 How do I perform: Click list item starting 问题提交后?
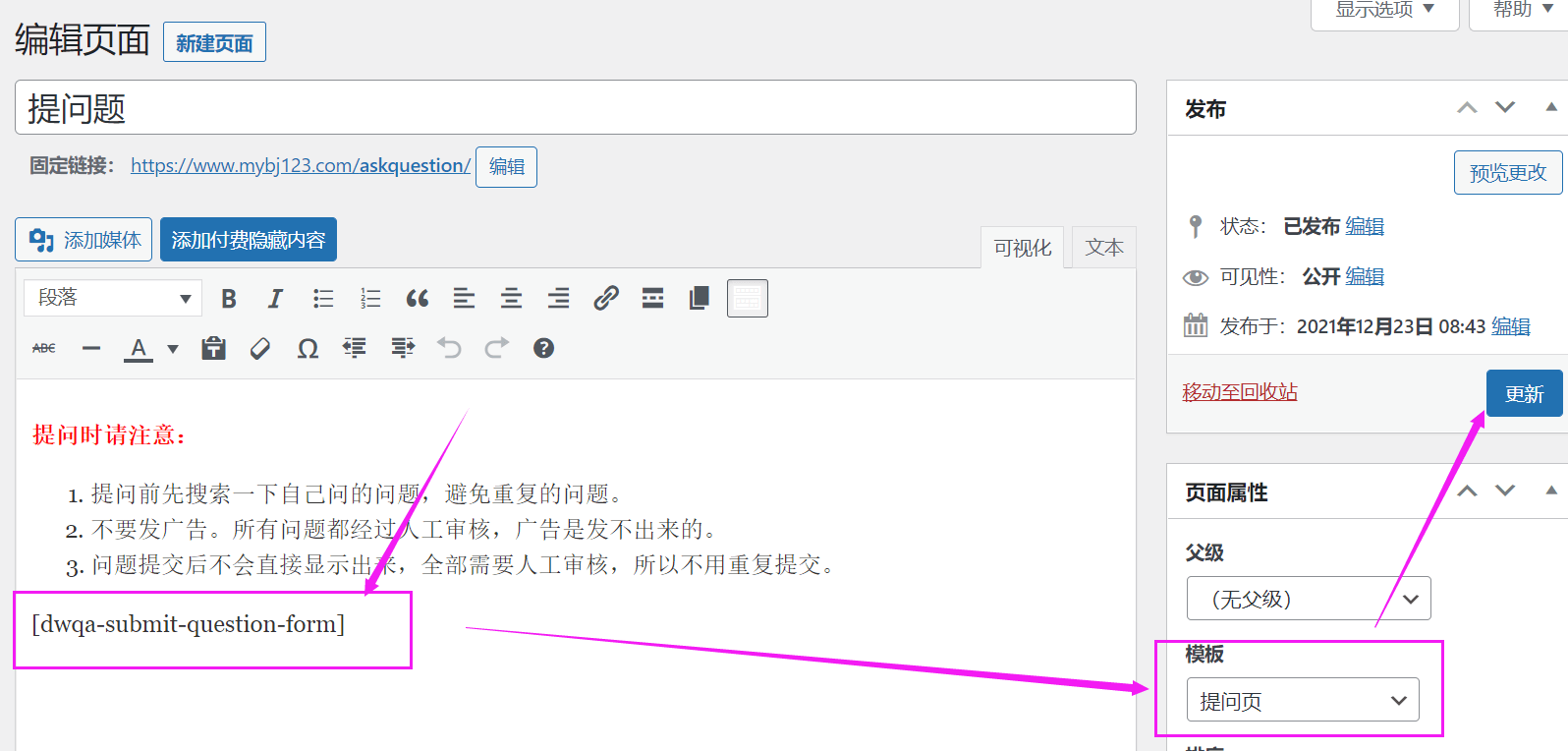click(x=464, y=565)
